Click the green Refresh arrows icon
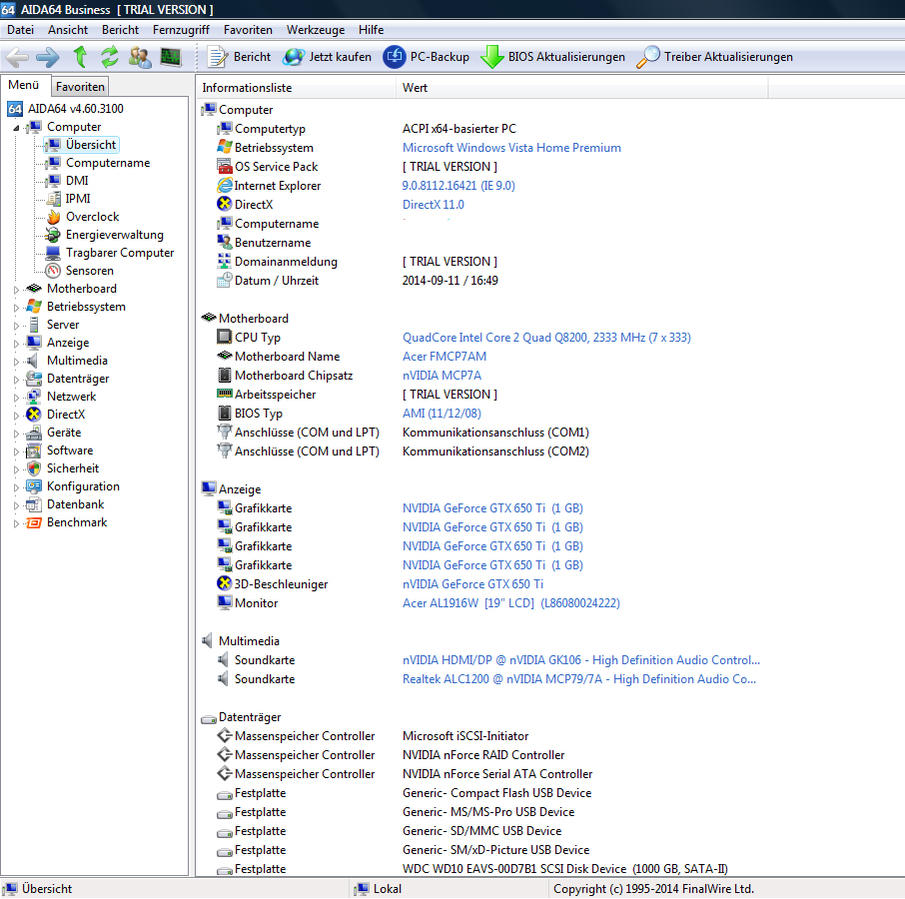This screenshot has height=899, width=905. (x=110, y=57)
